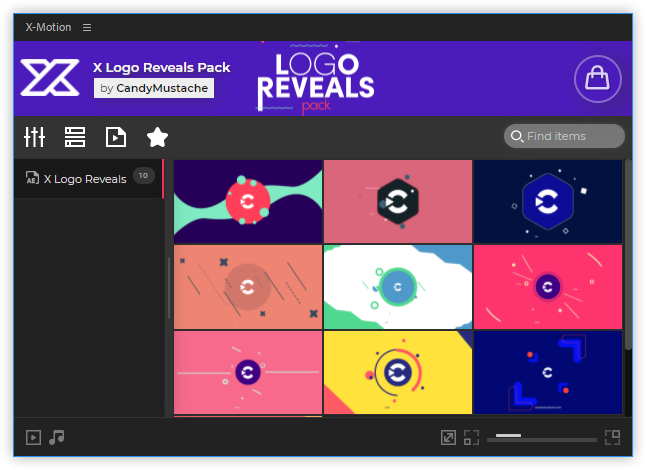
Task: Select the dark navy blue hexagon thumbnail
Action: [548, 201]
